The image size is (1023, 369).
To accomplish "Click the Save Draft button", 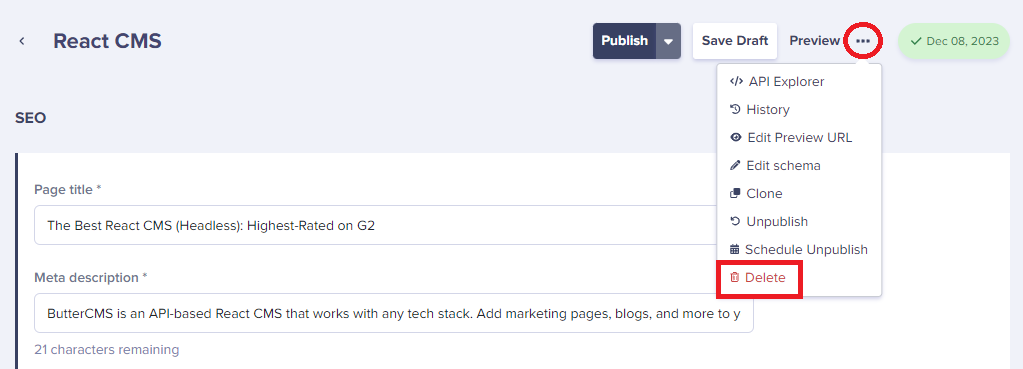I will click(735, 41).
